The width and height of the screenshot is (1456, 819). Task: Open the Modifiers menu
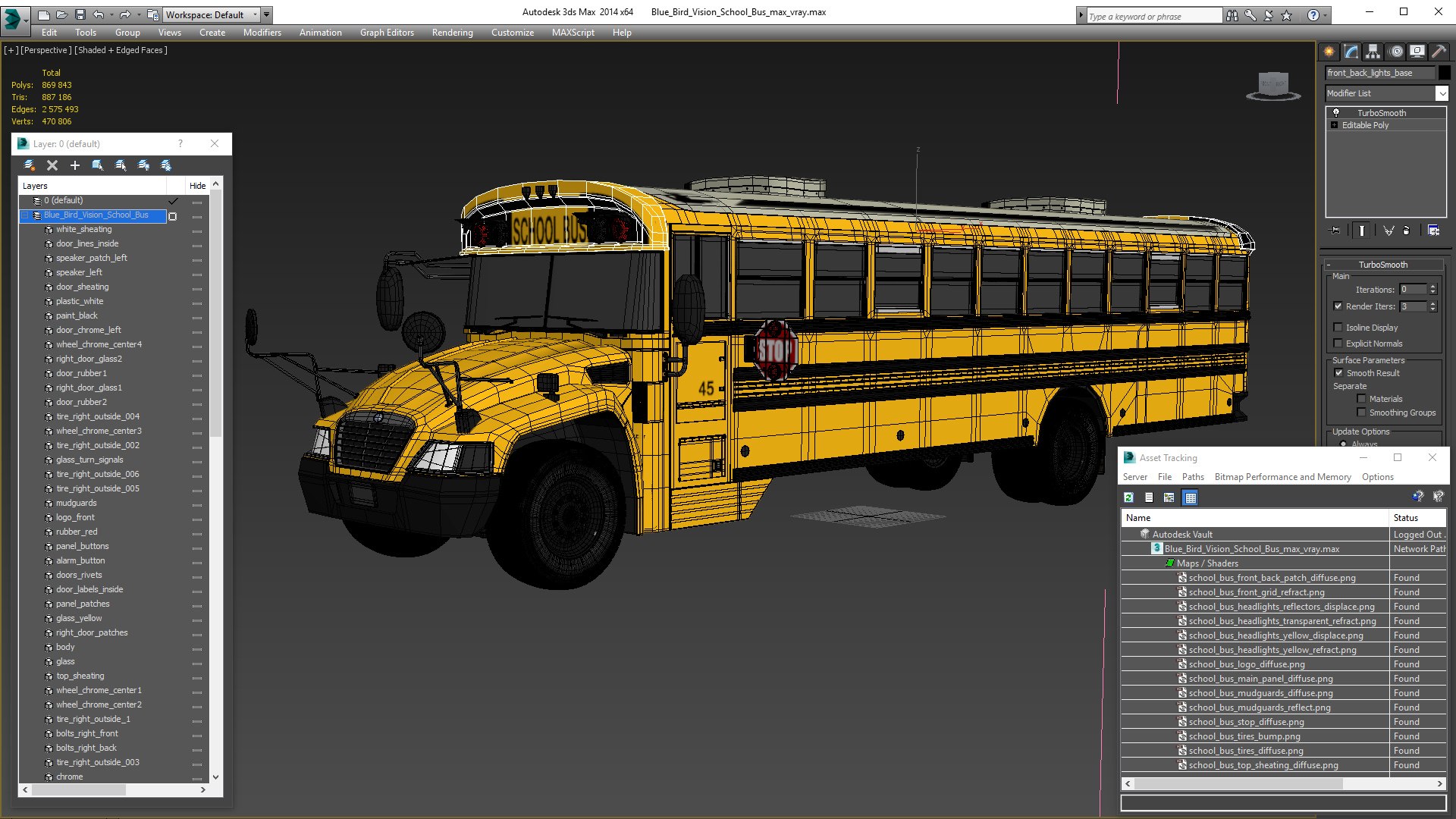point(262,33)
